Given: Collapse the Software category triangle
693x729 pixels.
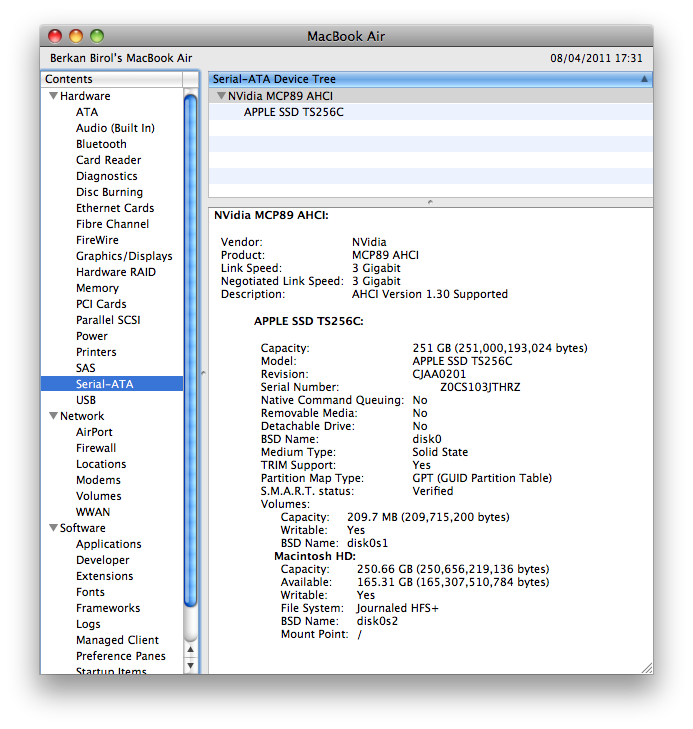Looking at the screenshot, I should point(53,528).
